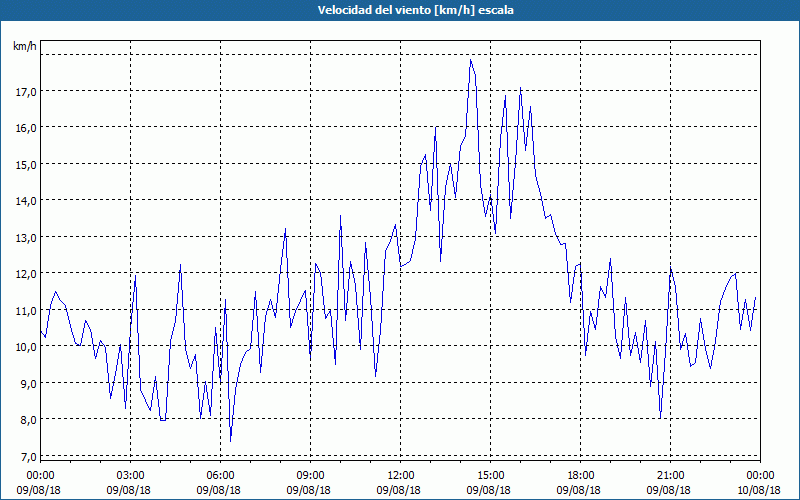Select the '8,0' y-axis value
Viewport: 800px width, 500px height.
point(29,419)
